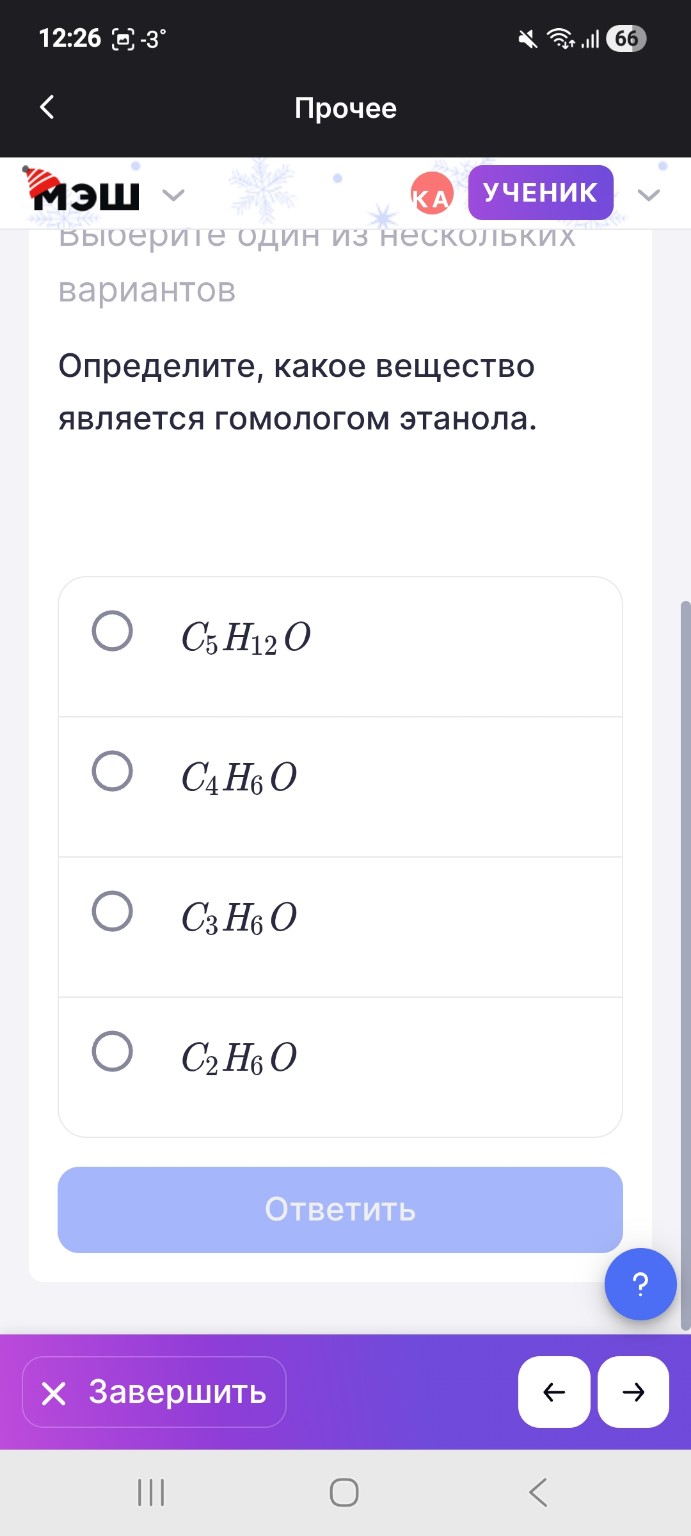Switch to УЧЕНИК mode
The image size is (691, 1536).
click(540, 192)
